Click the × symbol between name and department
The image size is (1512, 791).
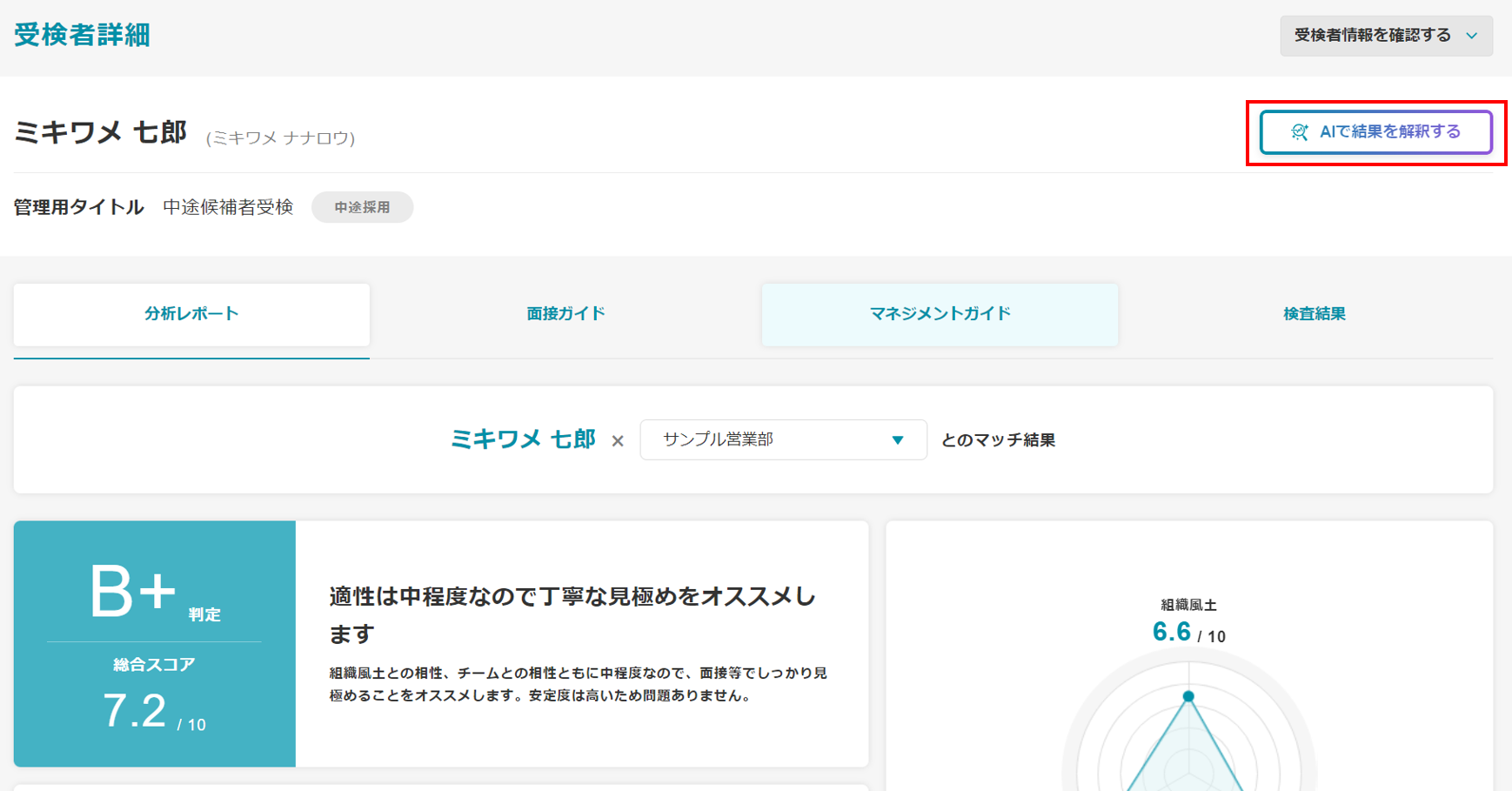click(x=618, y=441)
